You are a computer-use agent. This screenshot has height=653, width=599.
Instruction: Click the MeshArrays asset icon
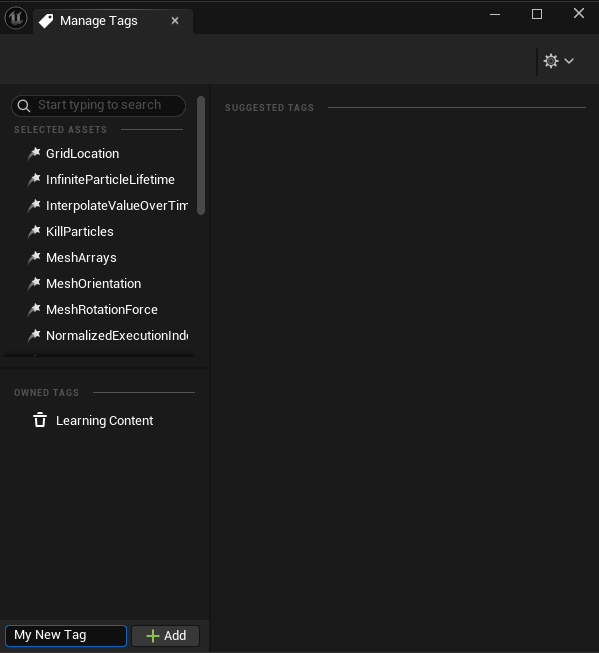(x=34, y=258)
